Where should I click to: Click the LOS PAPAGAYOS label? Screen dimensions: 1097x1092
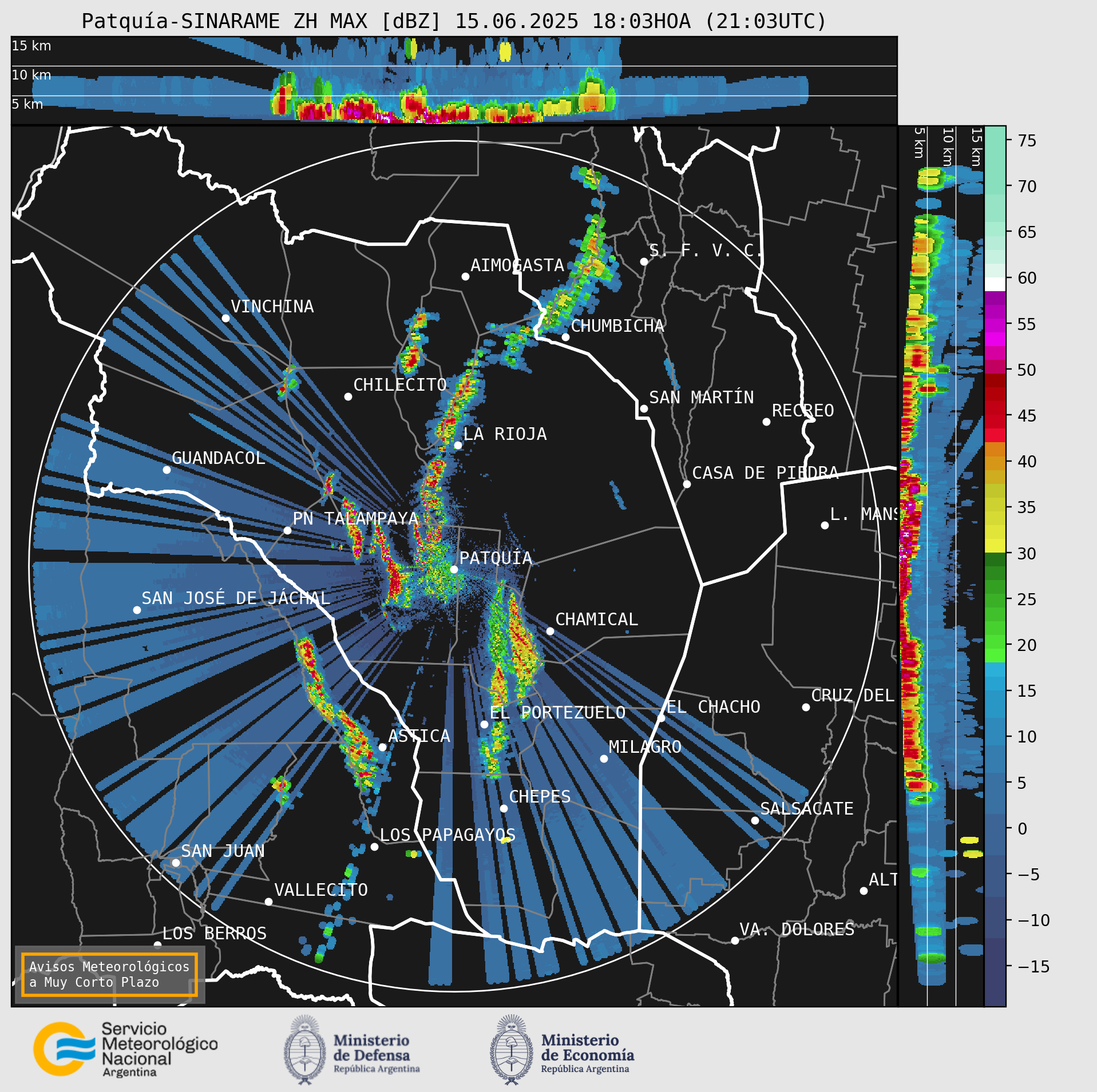[x=447, y=835]
